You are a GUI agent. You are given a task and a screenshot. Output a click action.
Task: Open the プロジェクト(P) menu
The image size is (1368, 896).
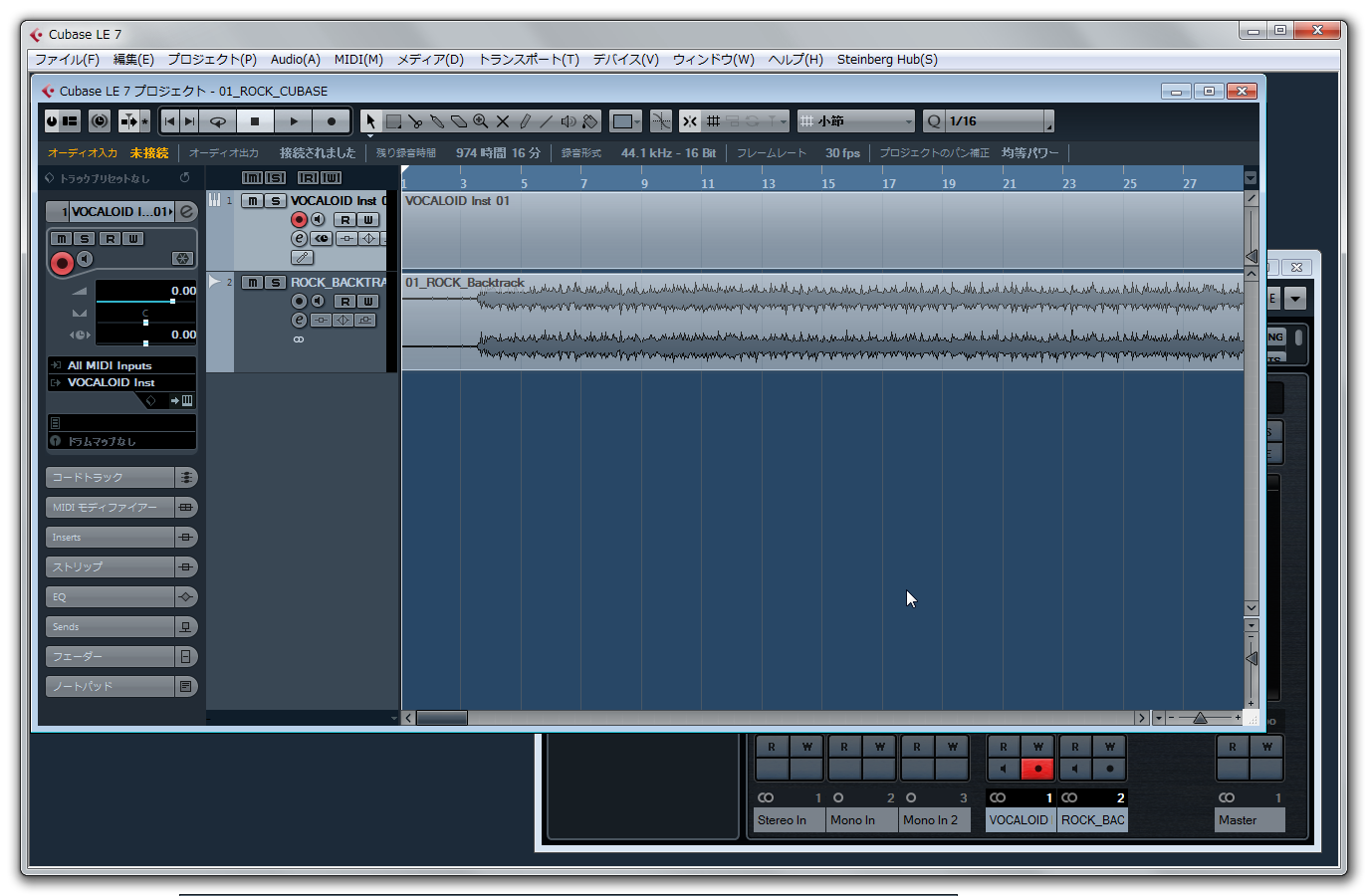212,60
